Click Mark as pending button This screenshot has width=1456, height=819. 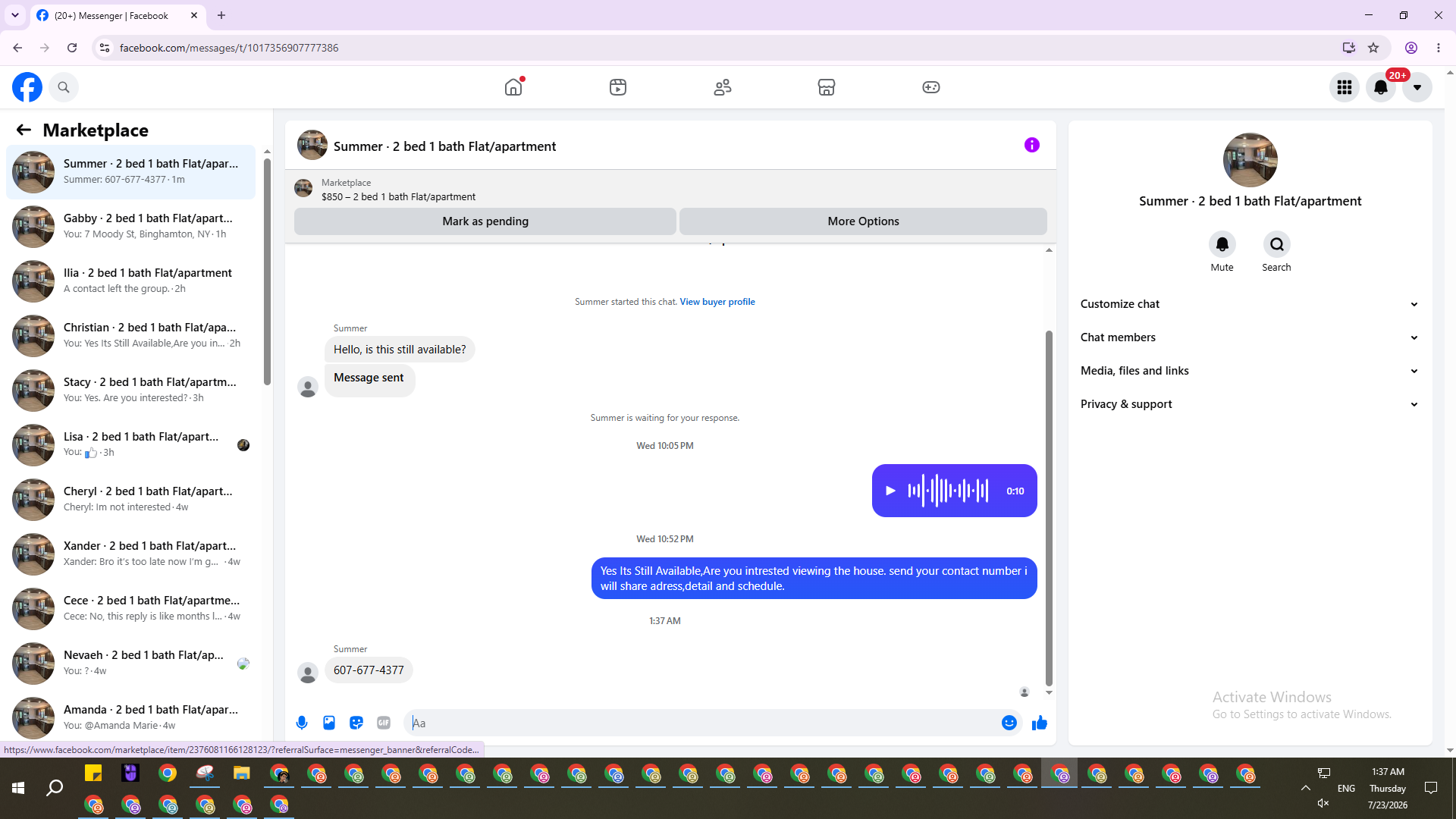point(485,221)
